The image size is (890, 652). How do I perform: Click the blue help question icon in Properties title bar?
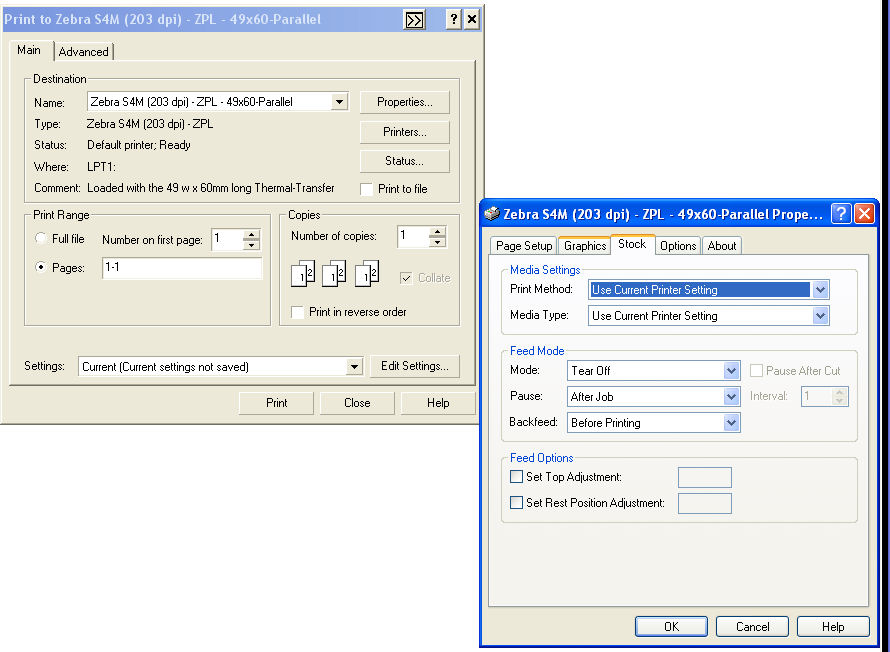[841, 214]
